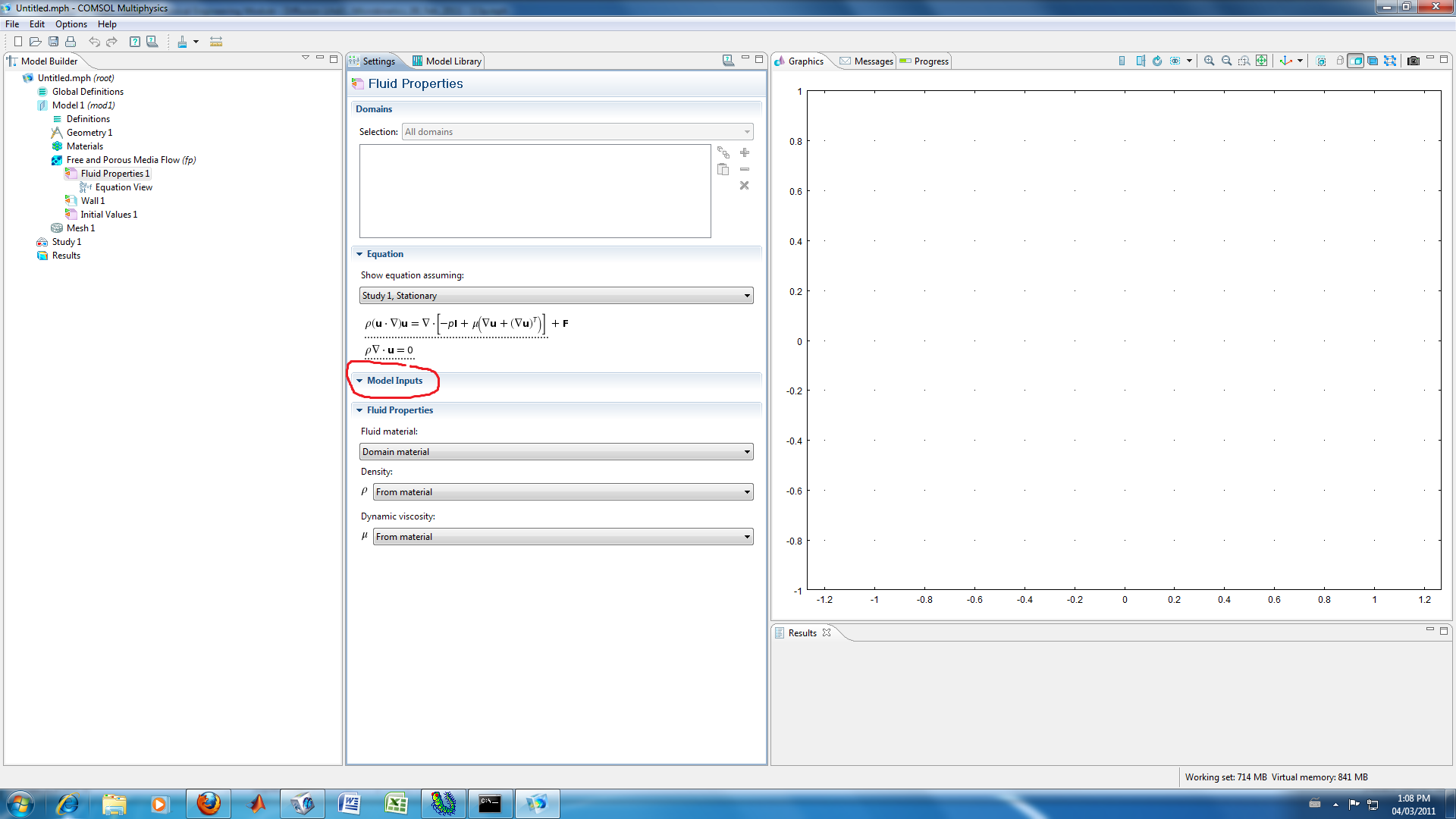Click the save disk icon
This screenshot has width=1456, height=819.
point(53,42)
